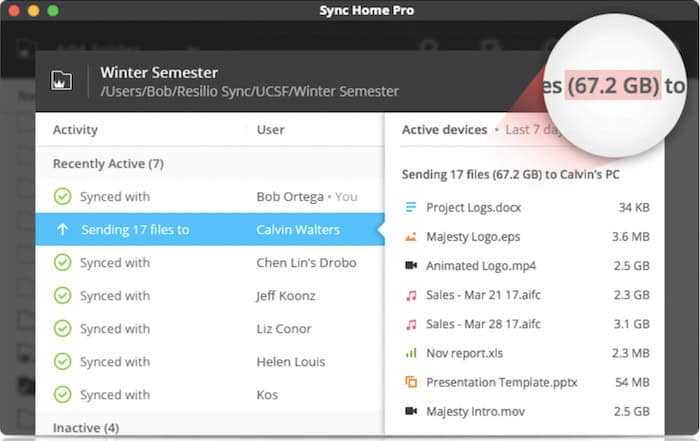Click the Project Logs.docx document icon
The image size is (700, 441).
tap(411, 207)
